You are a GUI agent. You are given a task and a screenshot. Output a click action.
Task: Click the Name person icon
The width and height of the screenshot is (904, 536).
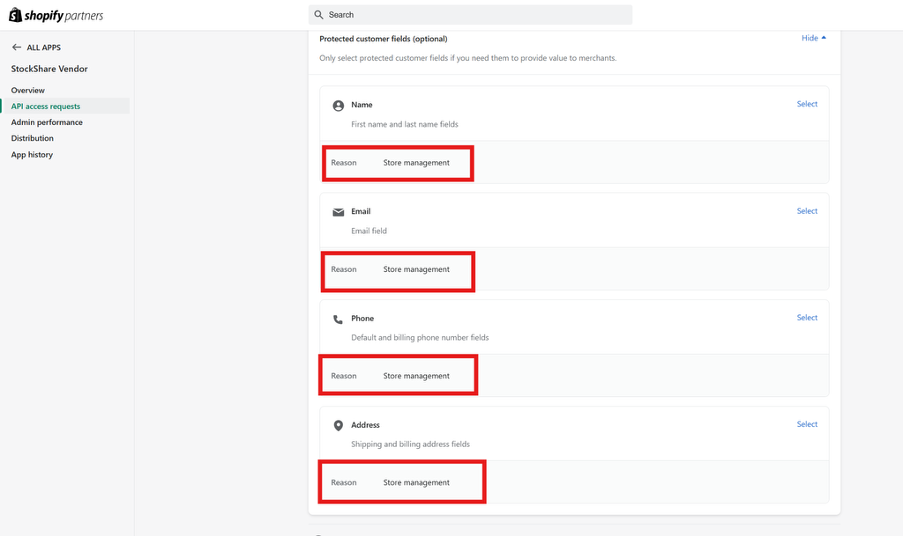pyautogui.click(x=338, y=105)
